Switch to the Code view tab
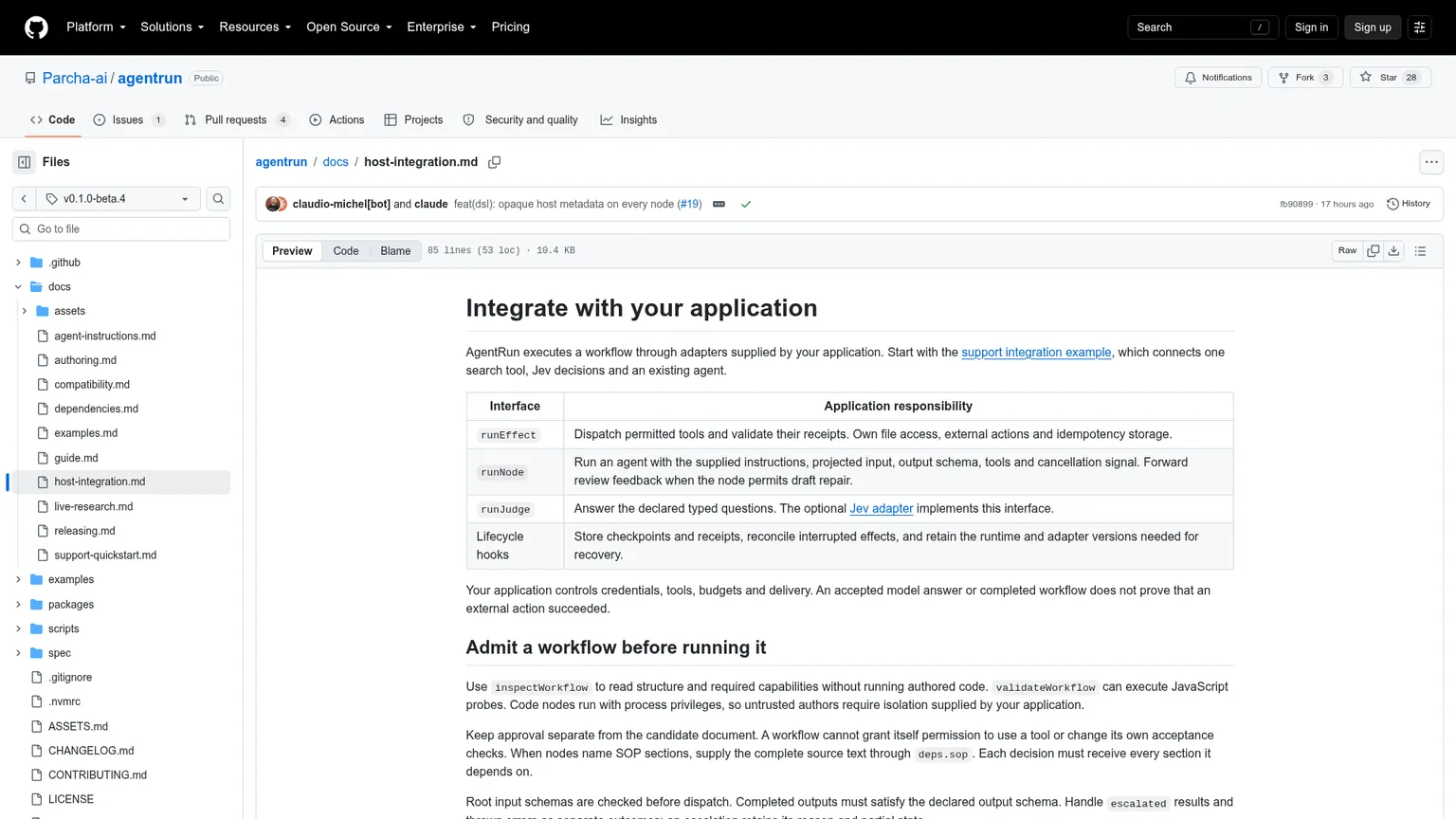 click(x=346, y=251)
